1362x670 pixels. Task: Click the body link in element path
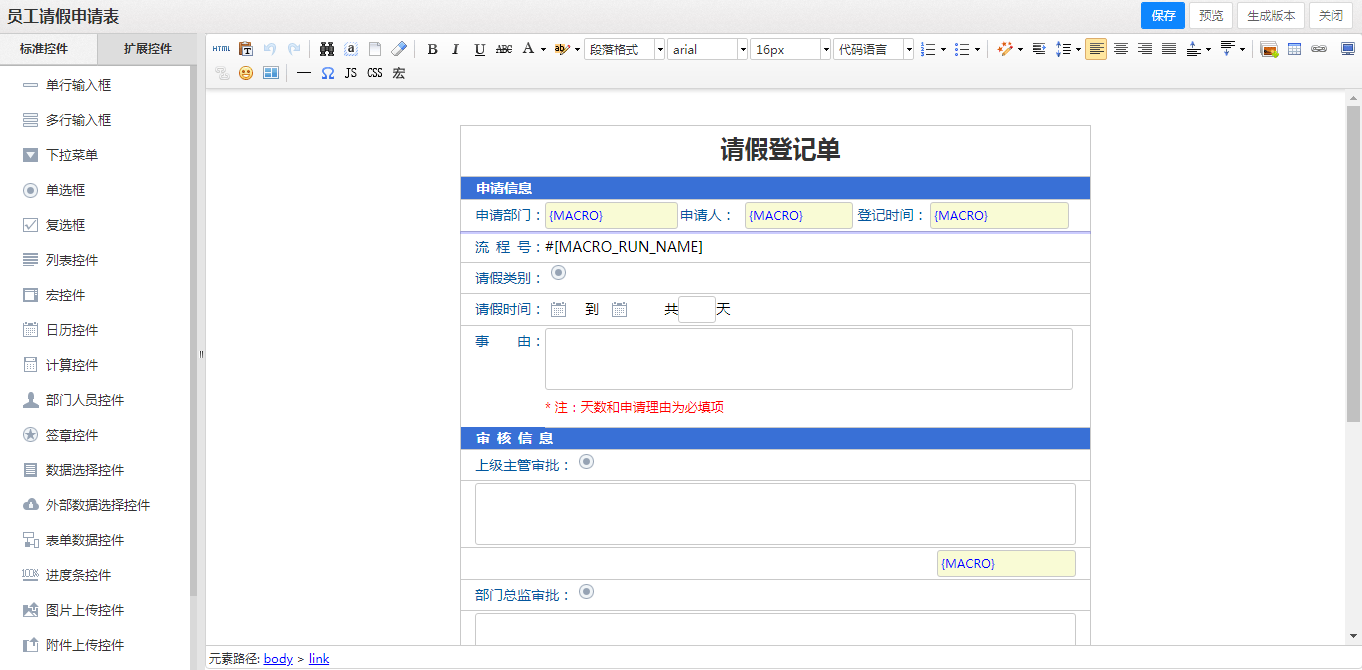click(278, 658)
